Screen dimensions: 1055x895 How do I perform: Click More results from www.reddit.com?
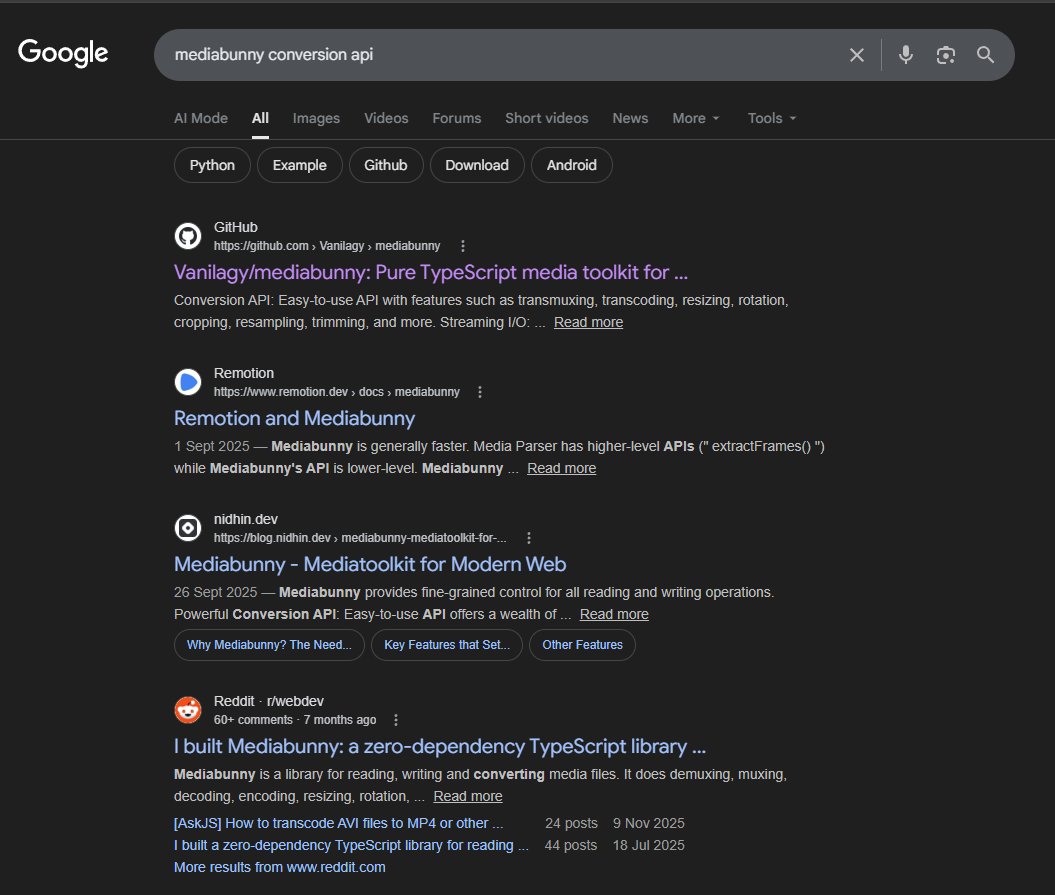[x=280, y=868]
